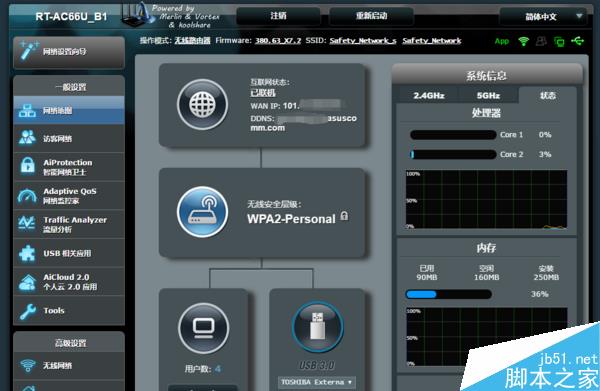Click the Network Map sidebar icon
Image resolution: width=600 pixels, height=391 pixels.
[x=27, y=111]
